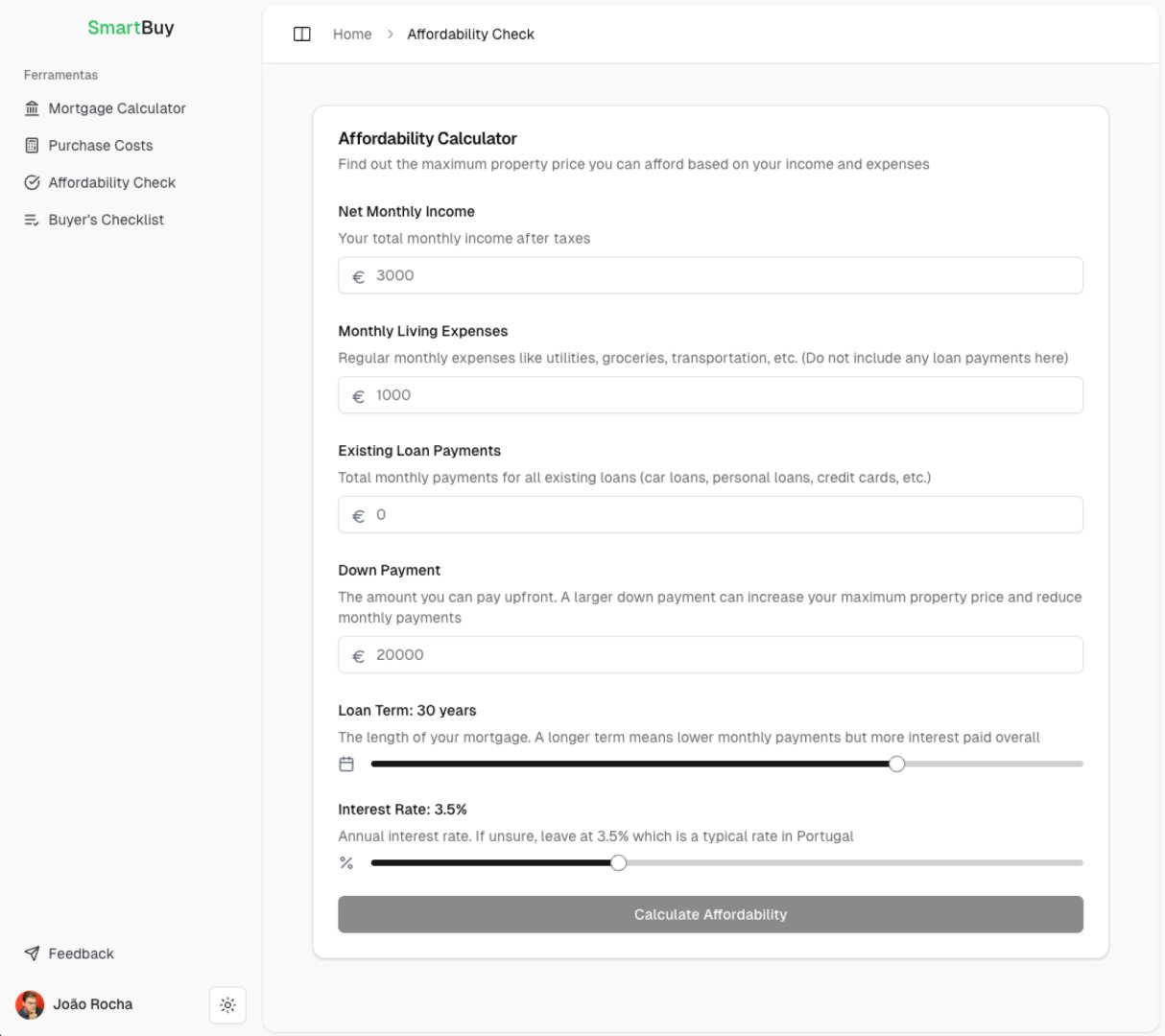Viewport: 1165px width, 1036px height.
Task: Toggle the light/dark theme sun button
Action: pyautogui.click(x=227, y=1005)
